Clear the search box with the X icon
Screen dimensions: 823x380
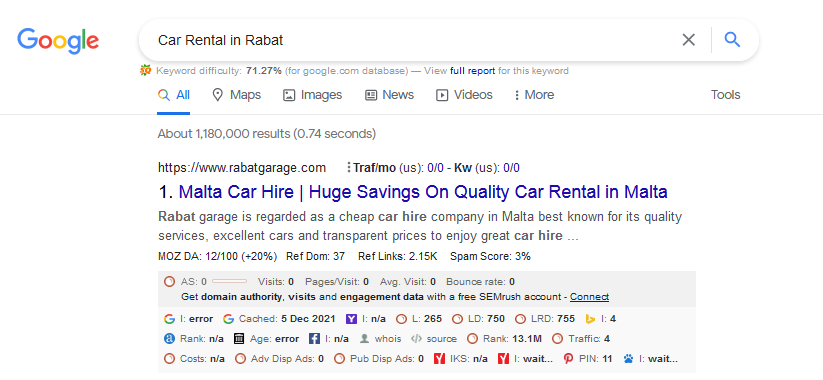click(x=688, y=40)
